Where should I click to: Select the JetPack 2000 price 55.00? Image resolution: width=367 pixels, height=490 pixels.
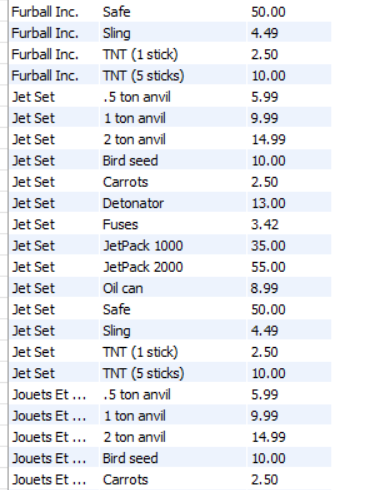point(289,267)
